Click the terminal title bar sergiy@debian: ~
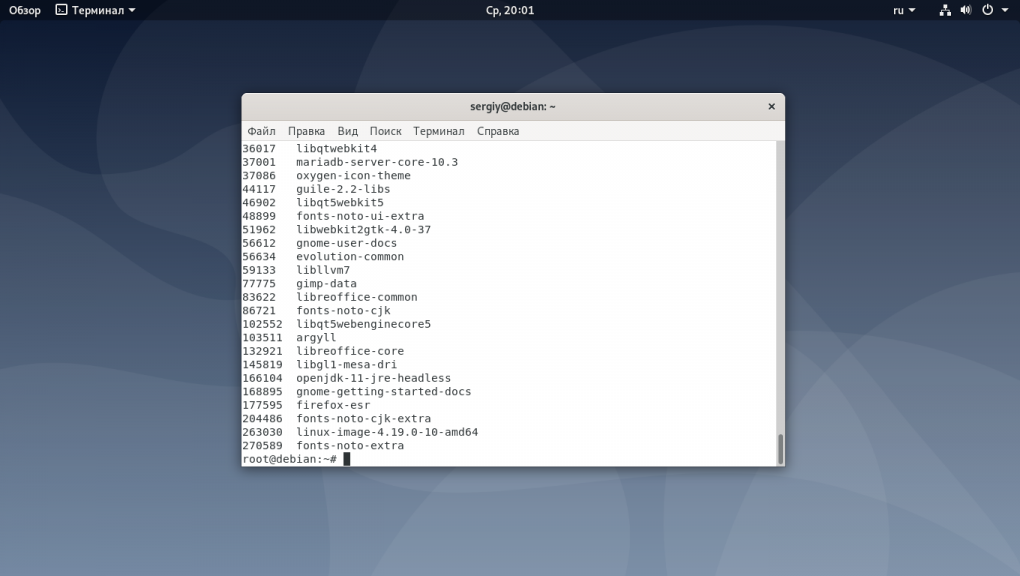The width and height of the screenshot is (1020, 576). click(x=512, y=106)
